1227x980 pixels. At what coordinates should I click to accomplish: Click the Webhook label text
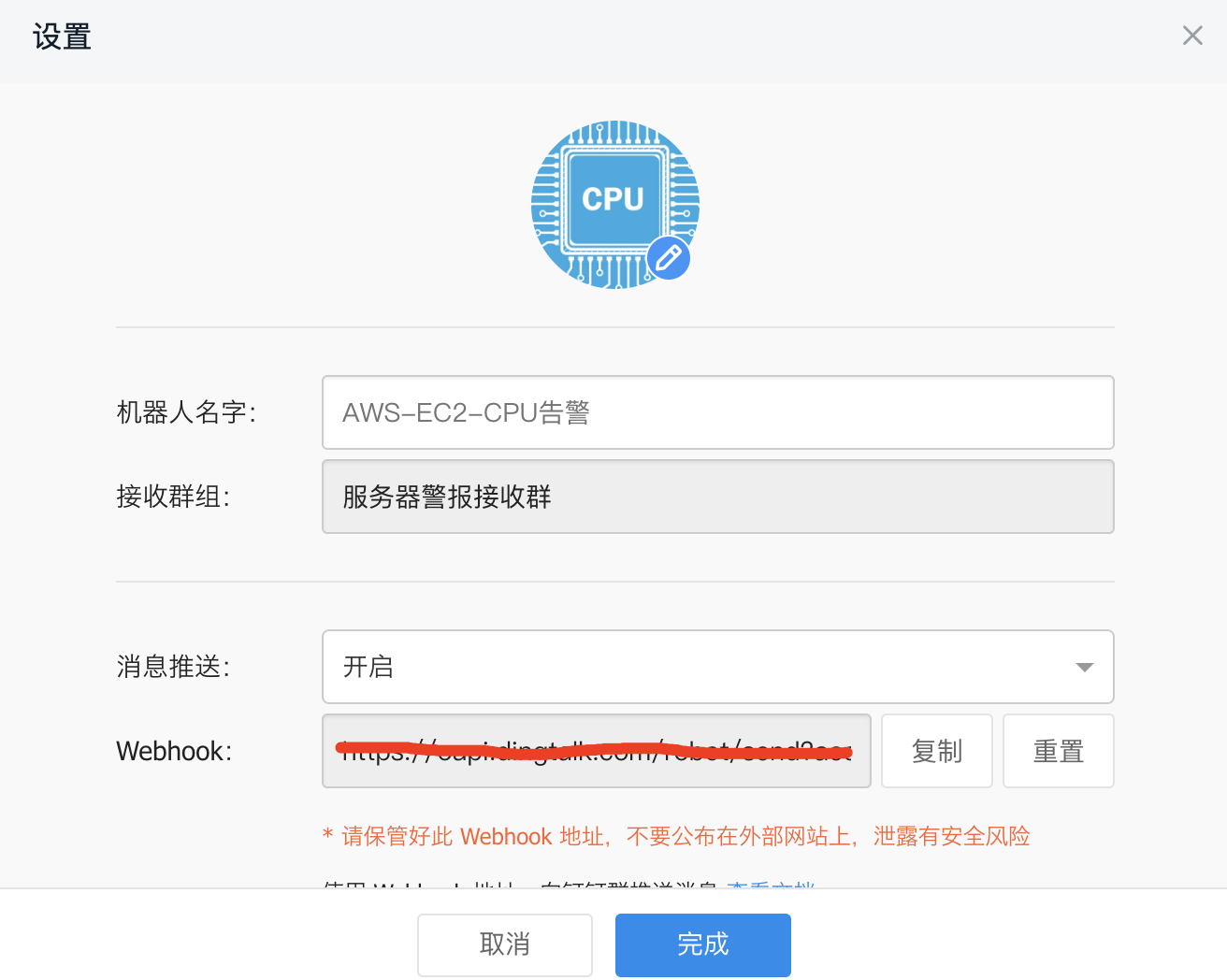[x=174, y=751]
